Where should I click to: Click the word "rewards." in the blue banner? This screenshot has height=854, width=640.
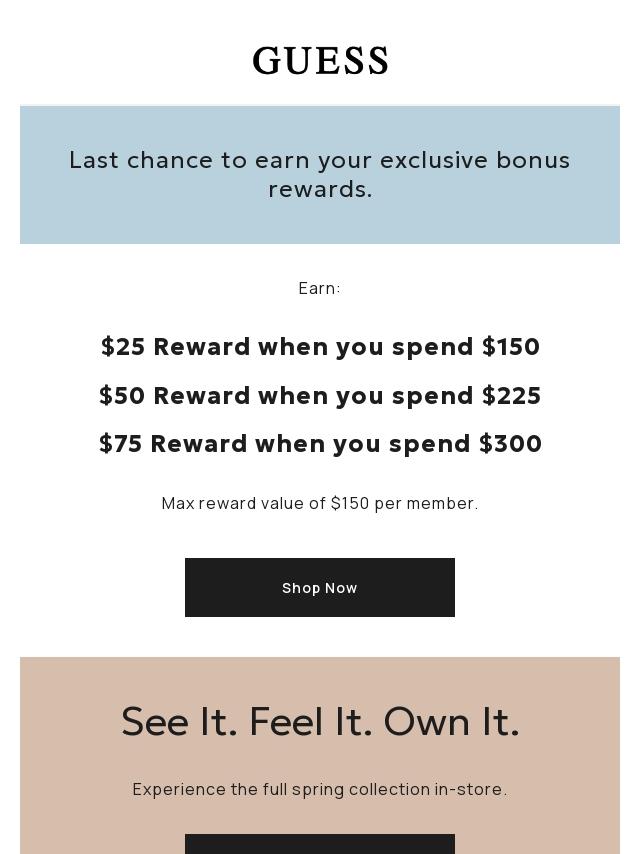coord(320,189)
